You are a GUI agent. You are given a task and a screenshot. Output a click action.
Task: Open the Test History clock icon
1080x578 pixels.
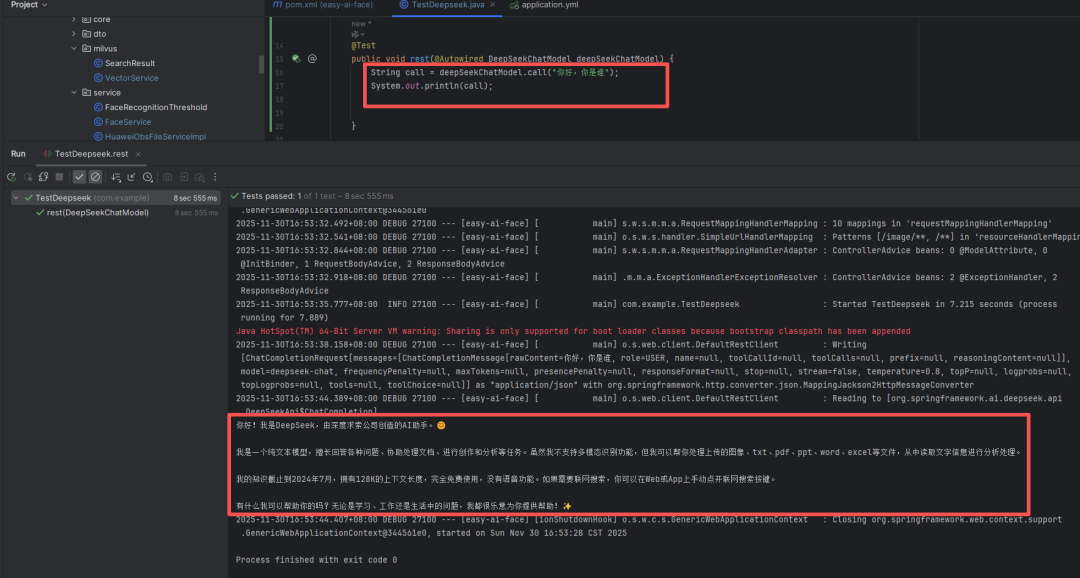pos(148,177)
